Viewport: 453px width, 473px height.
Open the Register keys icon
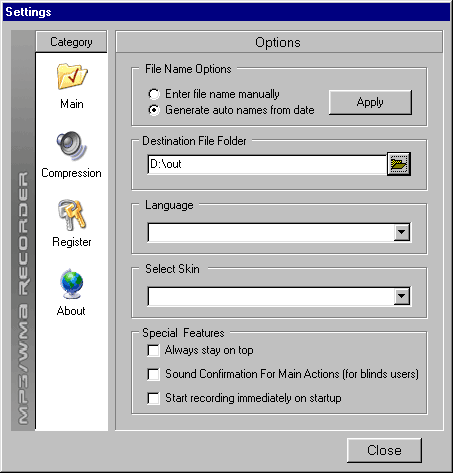point(72,215)
